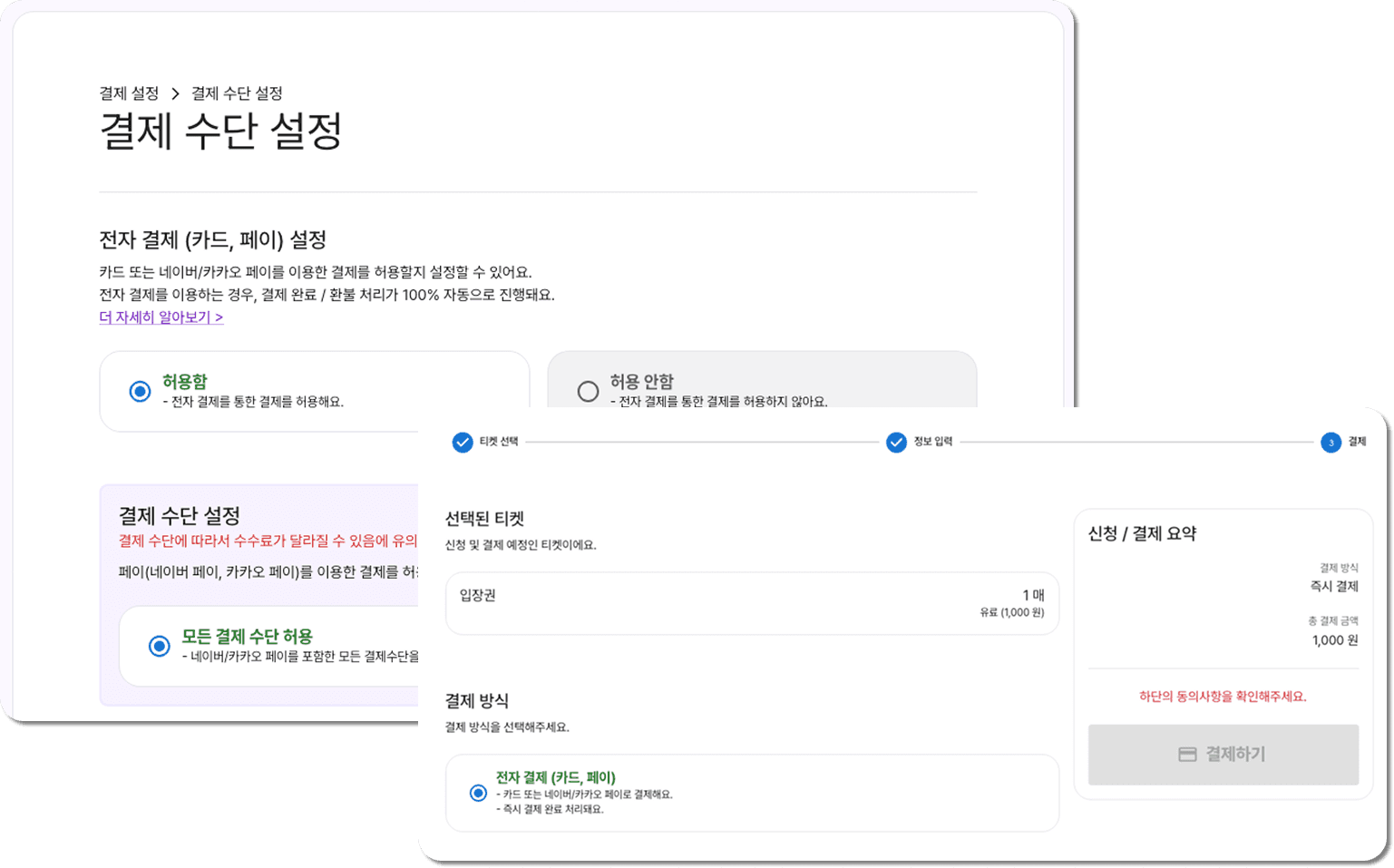Click the credit card icon inside 결제하기 button
This screenshot has height=868, width=1394.
[x=1187, y=754]
